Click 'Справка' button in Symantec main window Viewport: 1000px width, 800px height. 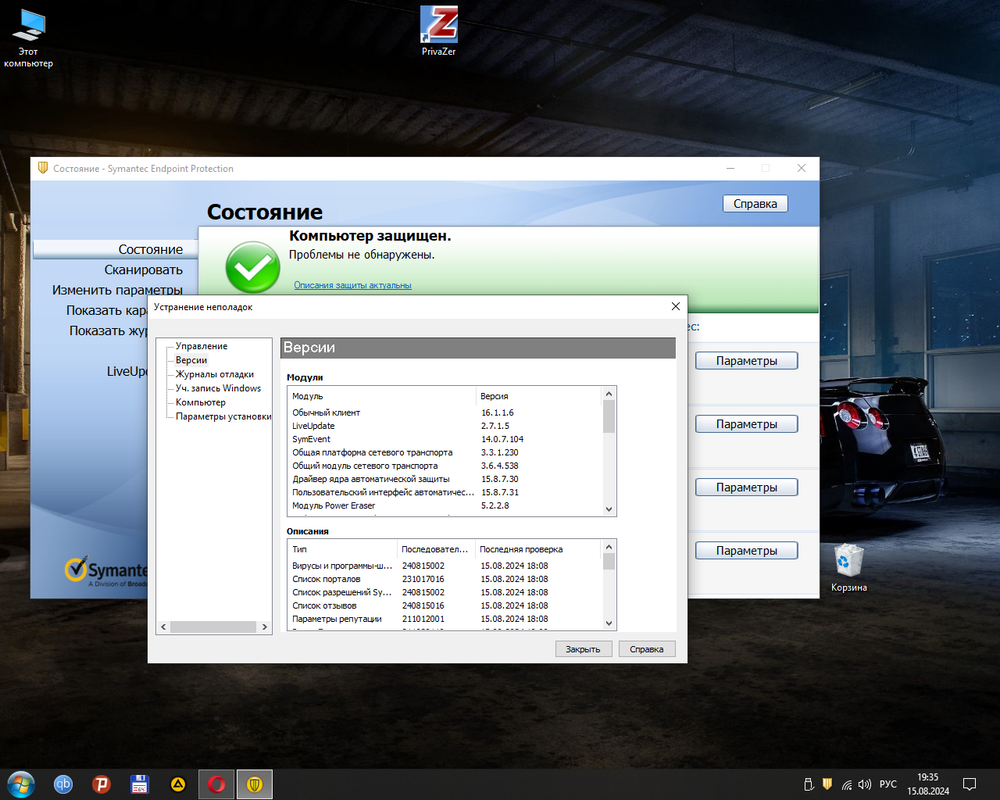755,204
